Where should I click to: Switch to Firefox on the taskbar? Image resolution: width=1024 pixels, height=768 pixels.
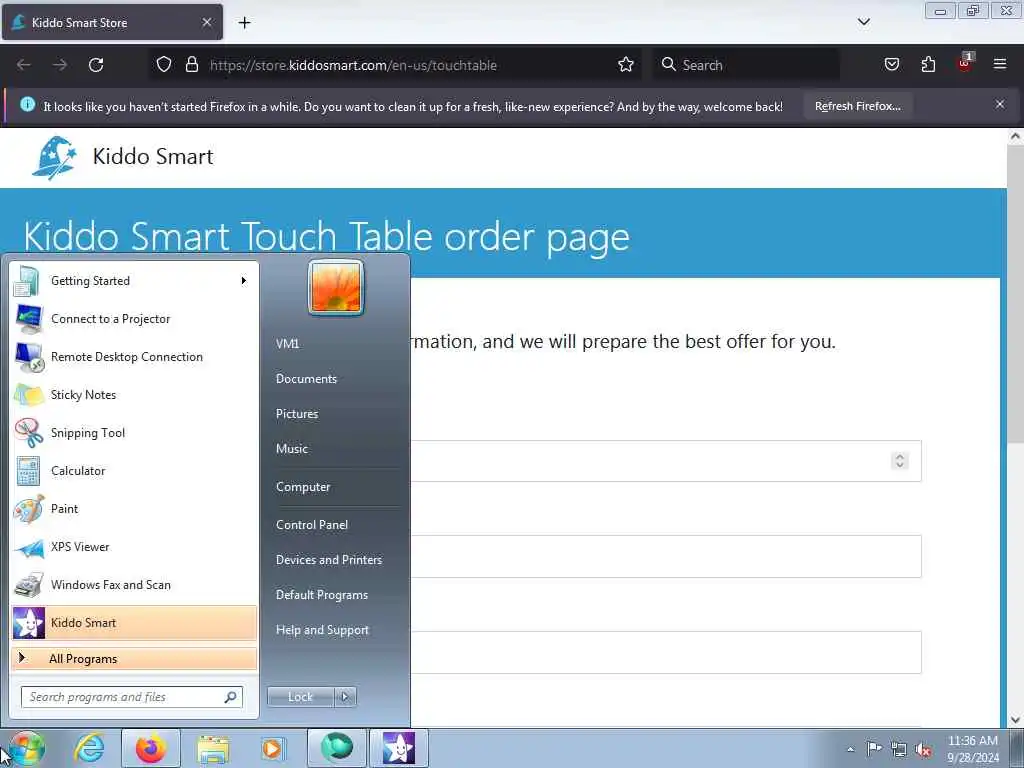click(151, 748)
